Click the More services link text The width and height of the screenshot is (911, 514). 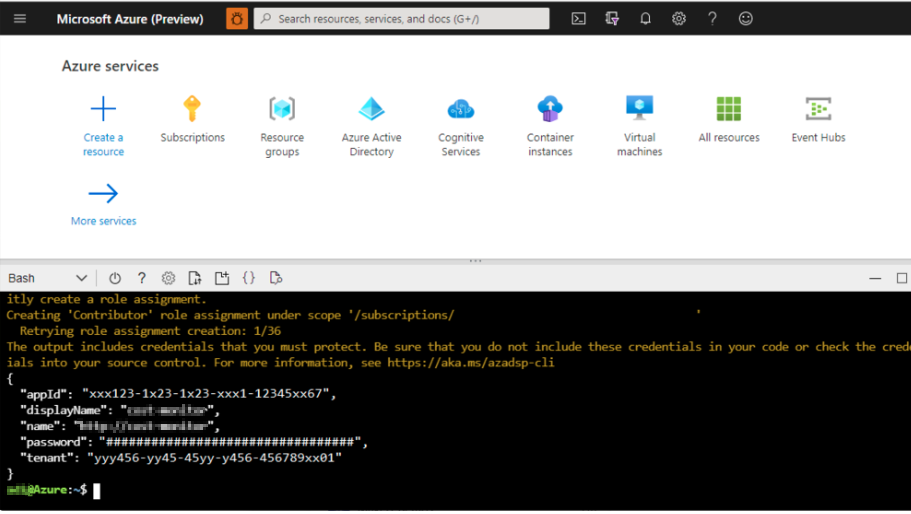tap(103, 221)
